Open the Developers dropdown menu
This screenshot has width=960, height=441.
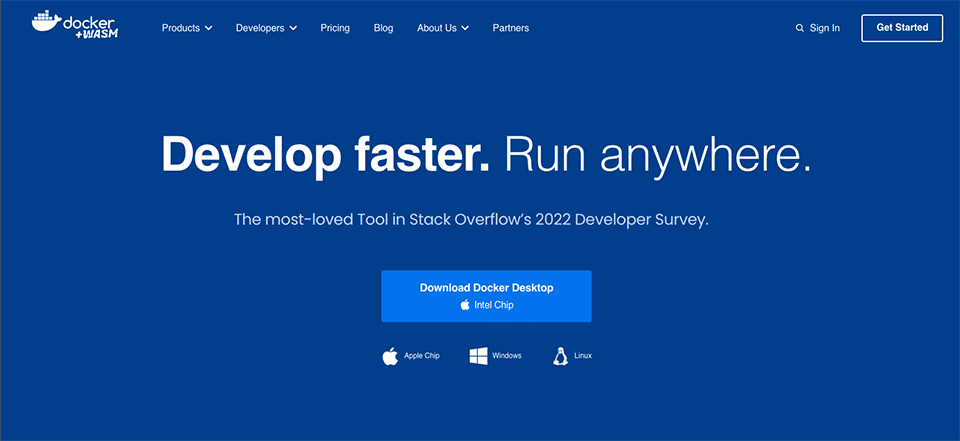click(x=266, y=28)
